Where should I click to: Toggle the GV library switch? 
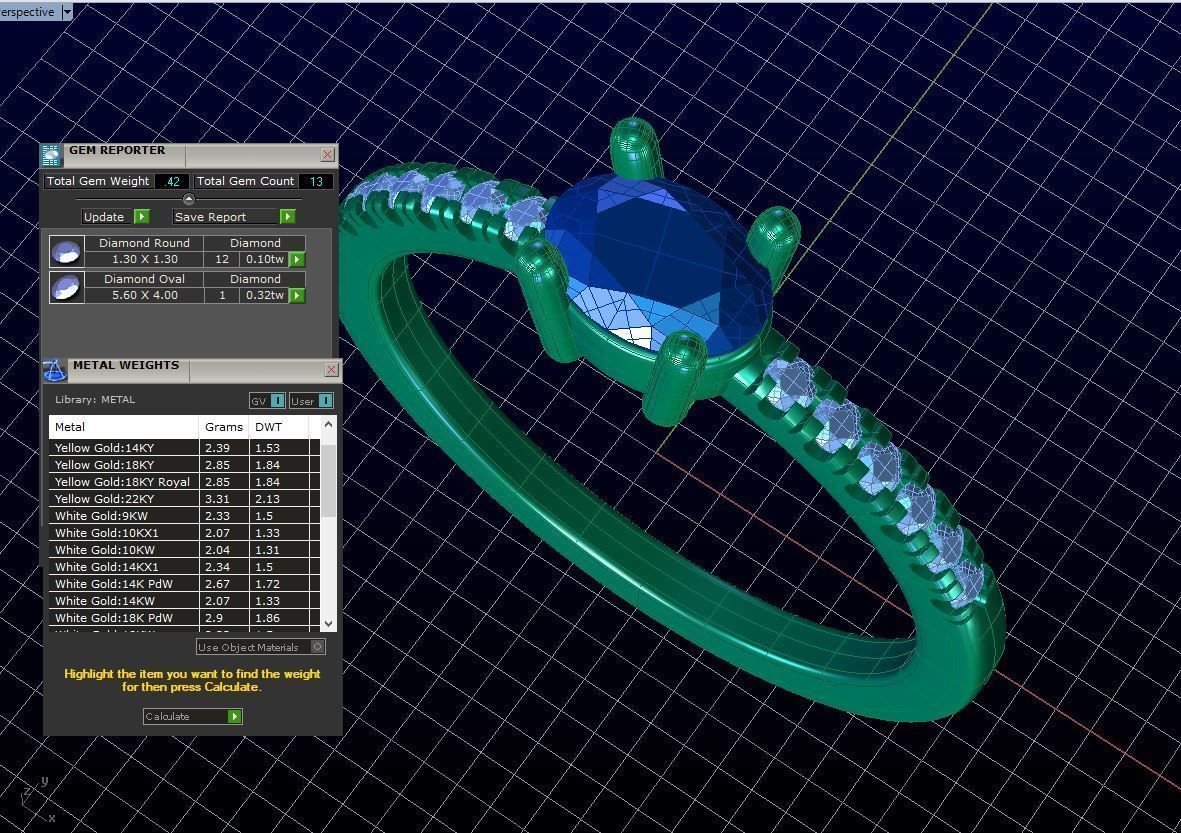[x=277, y=401]
